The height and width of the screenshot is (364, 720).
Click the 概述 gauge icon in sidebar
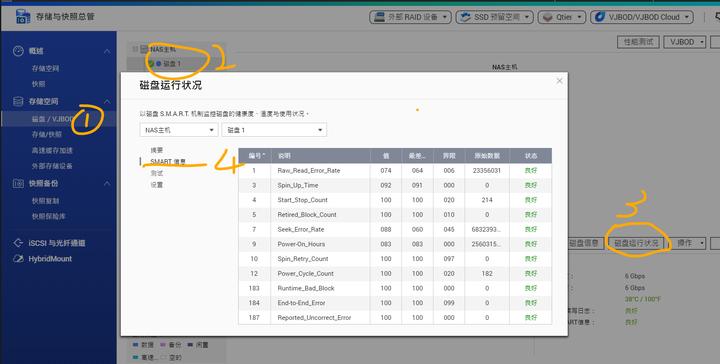pos(18,51)
